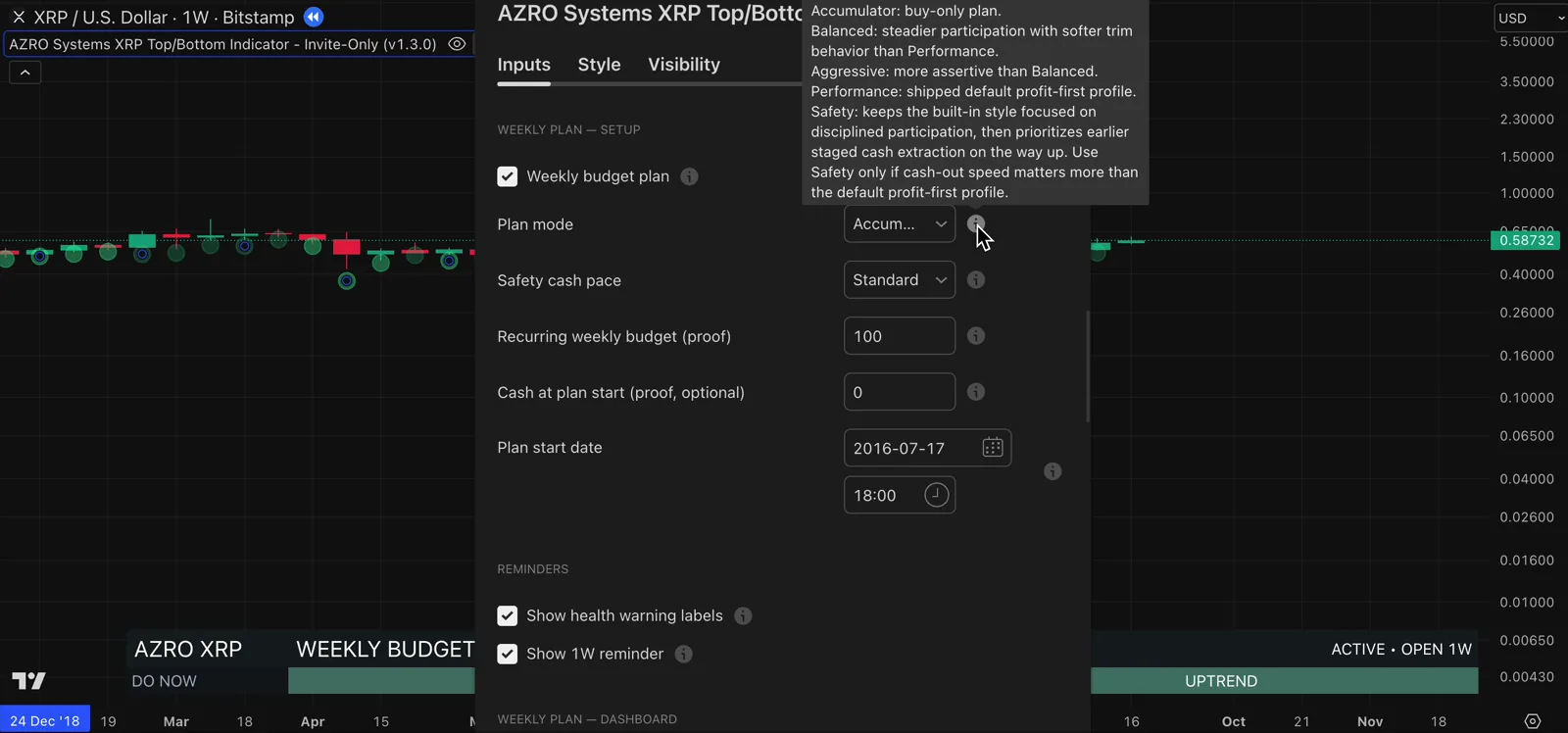Click the 0.58732 price label
Viewport: 1568px width, 733px height.
(1527, 240)
